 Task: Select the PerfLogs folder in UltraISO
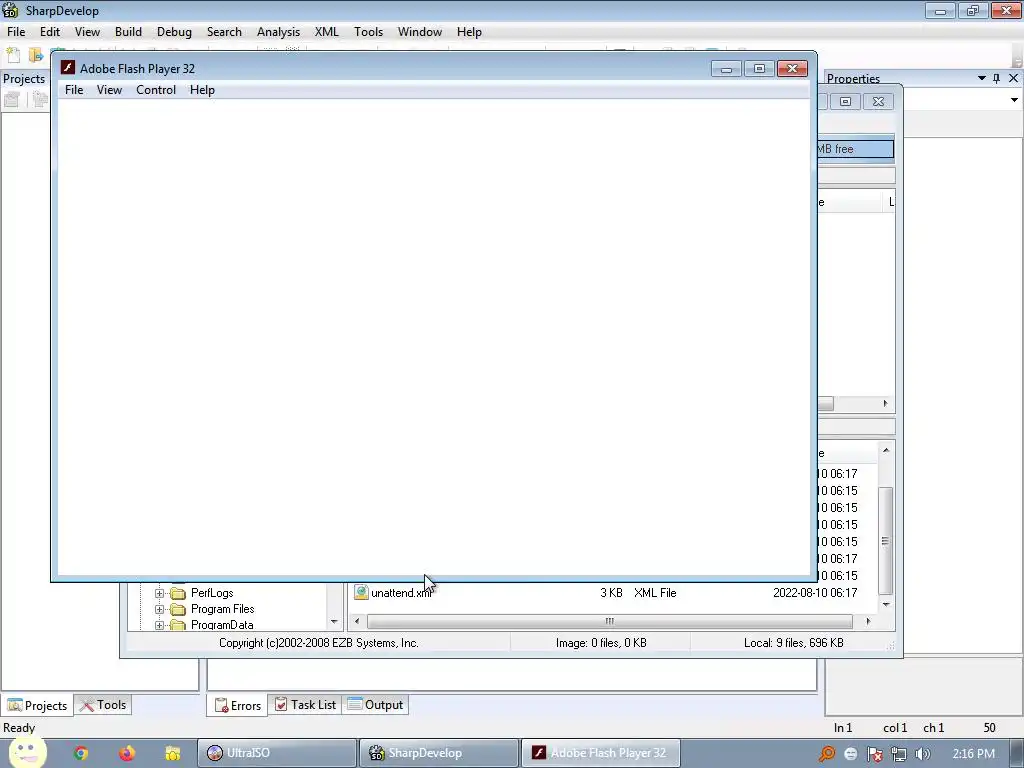pyautogui.click(x=212, y=593)
